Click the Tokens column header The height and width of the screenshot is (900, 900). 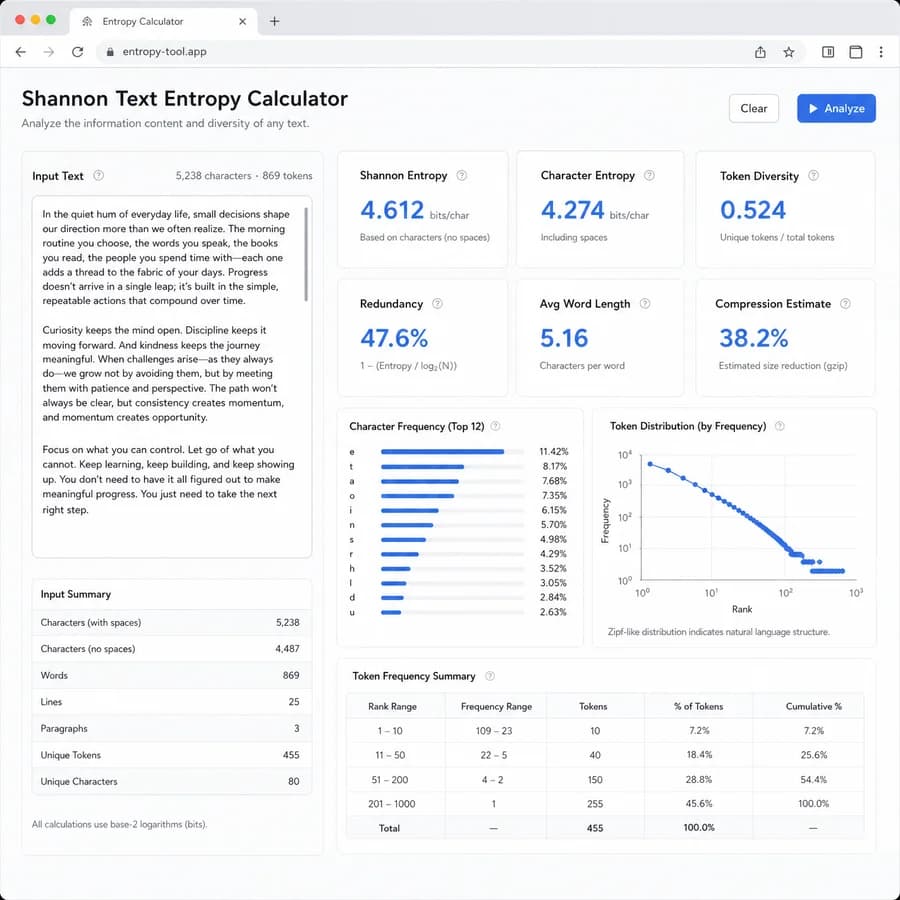593,706
